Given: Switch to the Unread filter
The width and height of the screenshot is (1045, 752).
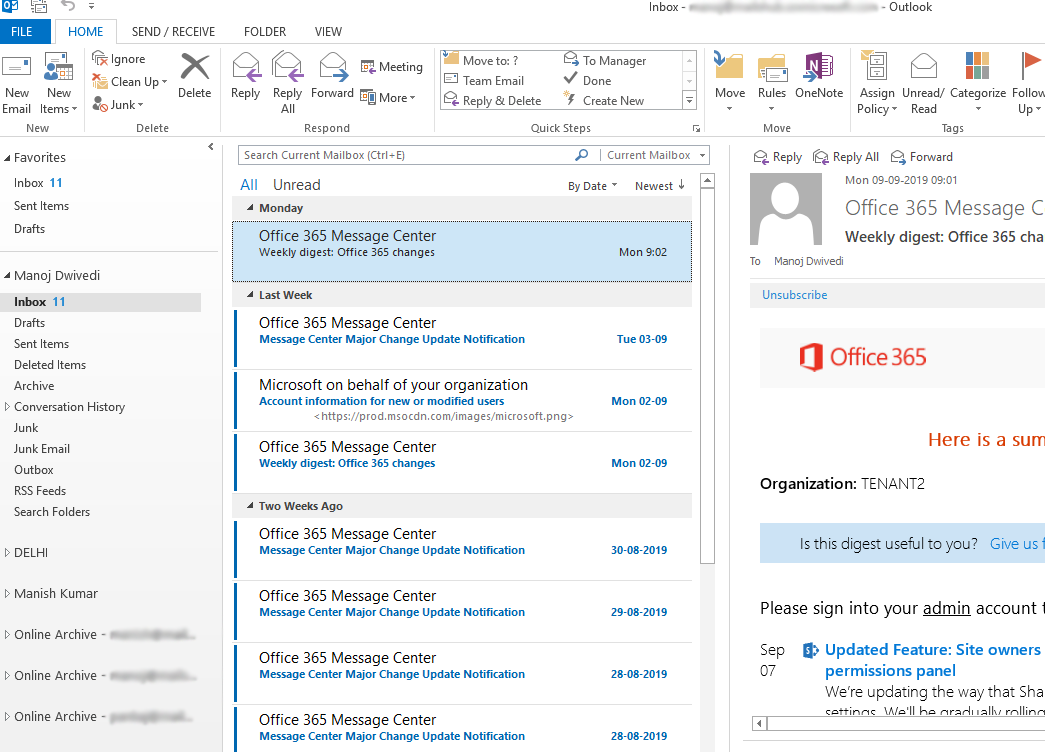Looking at the screenshot, I should [x=296, y=185].
